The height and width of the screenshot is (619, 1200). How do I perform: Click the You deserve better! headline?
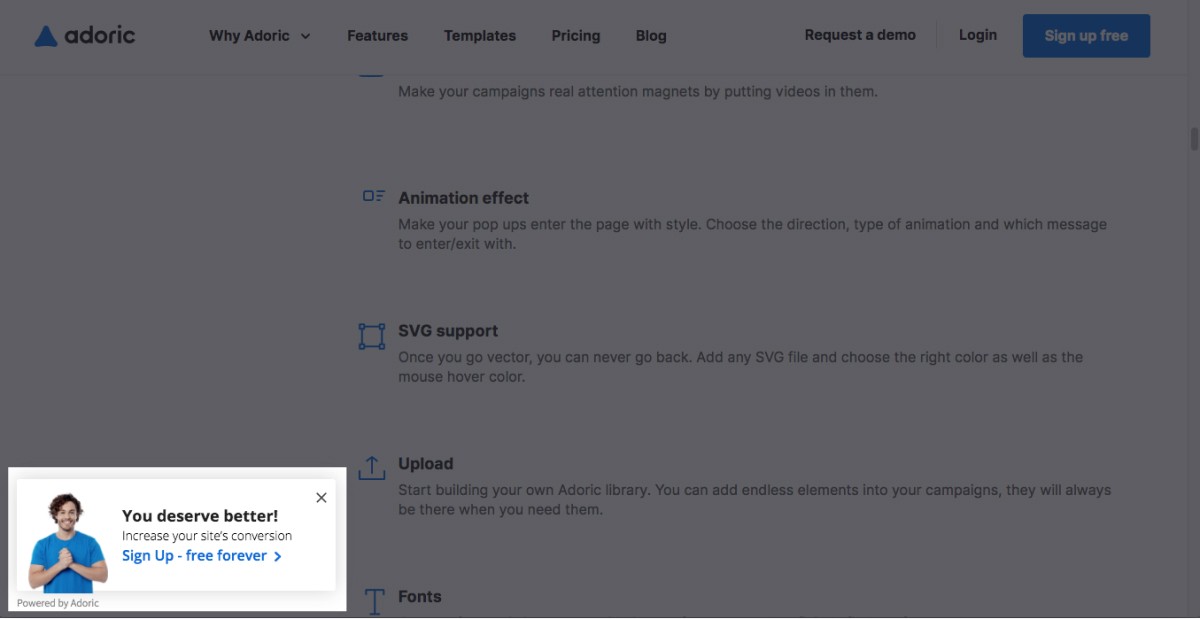point(200,516)
